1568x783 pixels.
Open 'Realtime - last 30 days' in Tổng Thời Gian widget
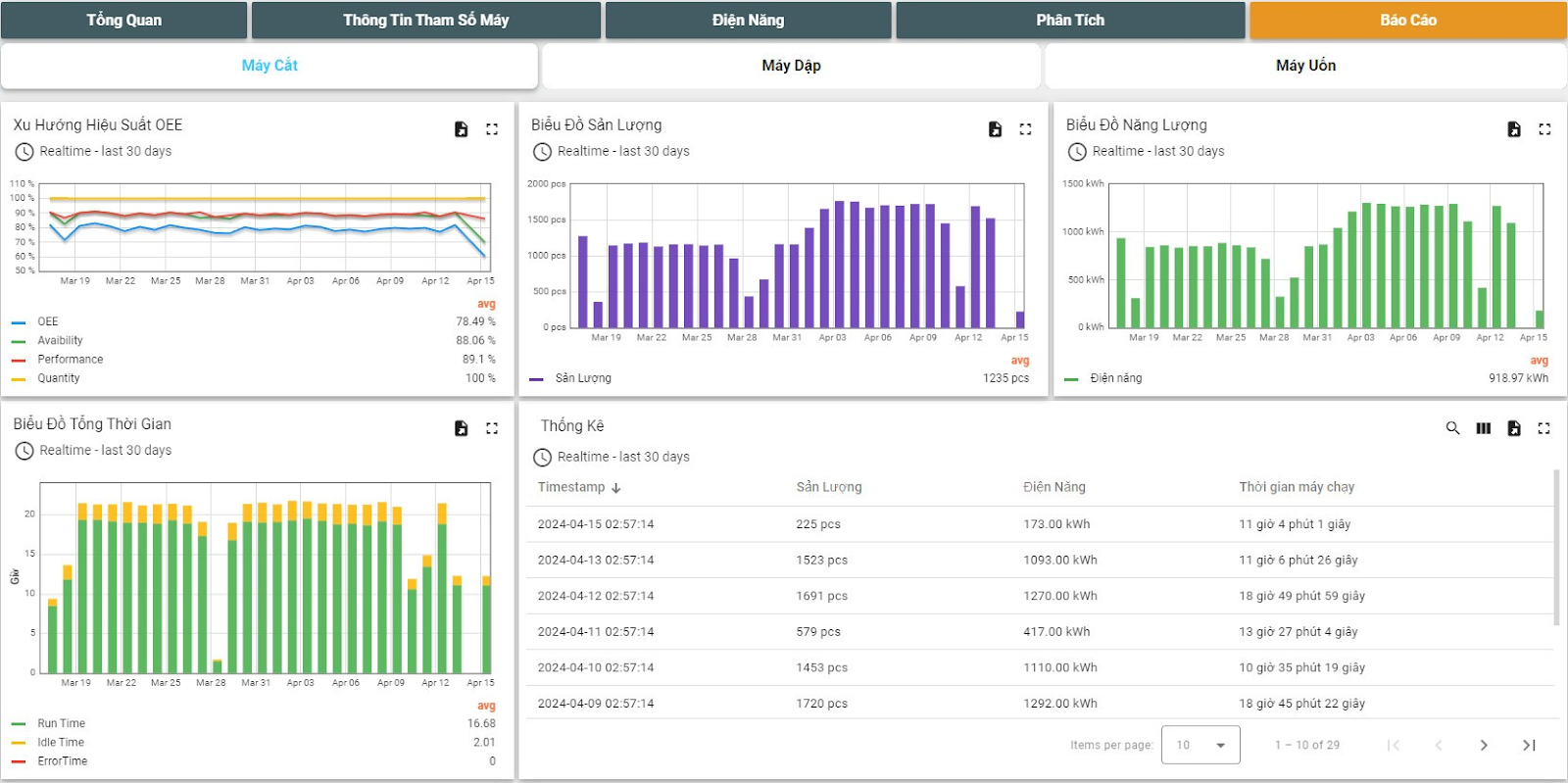pyautogui.click(x=106, y=450)
